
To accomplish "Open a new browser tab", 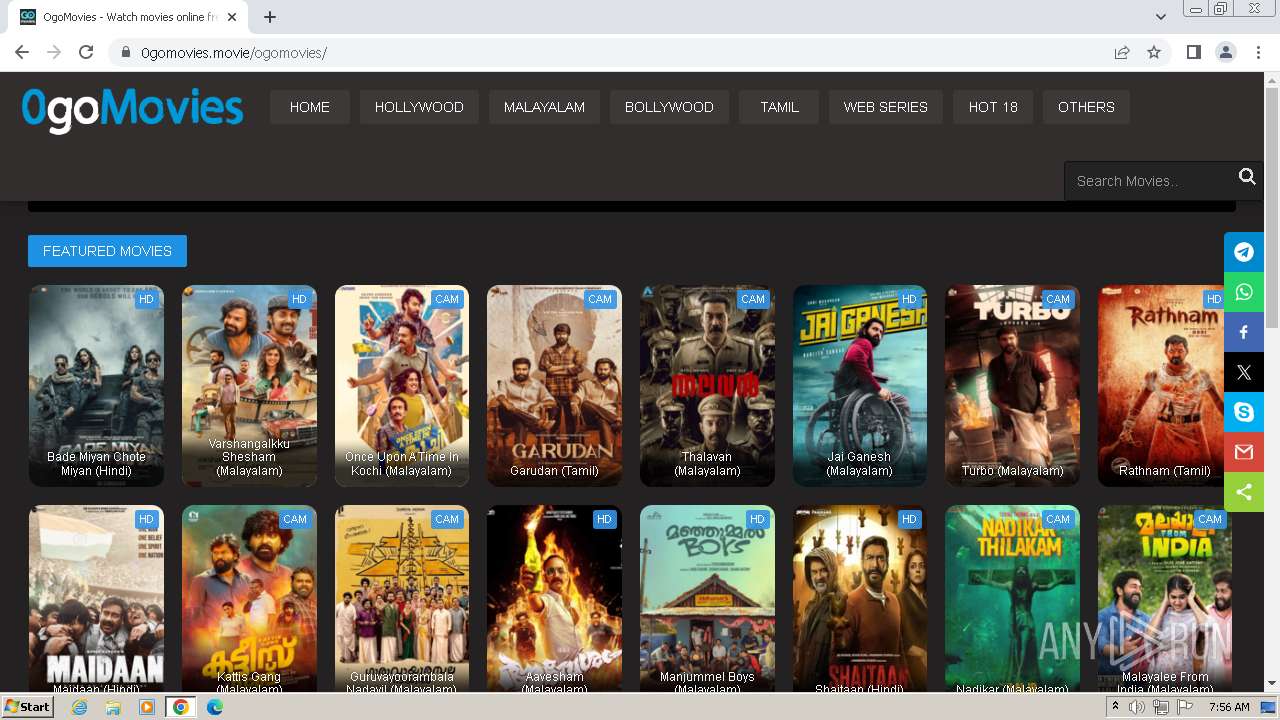I will (270, 17).
